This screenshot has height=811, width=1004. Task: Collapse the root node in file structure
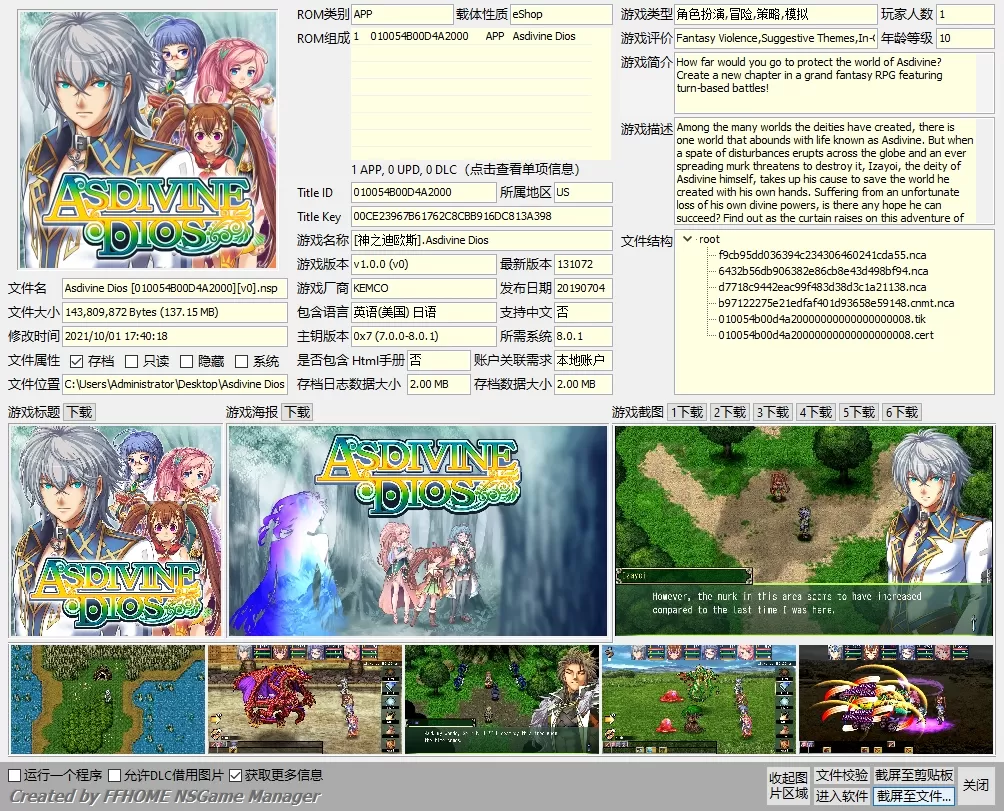coord(687,239)
